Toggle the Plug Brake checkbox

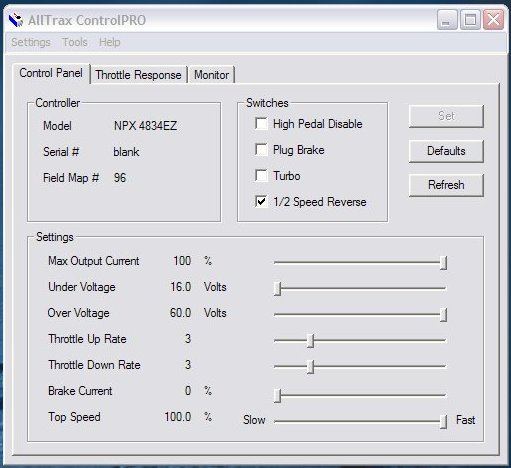pyautogui.click(x=261, y=149)
